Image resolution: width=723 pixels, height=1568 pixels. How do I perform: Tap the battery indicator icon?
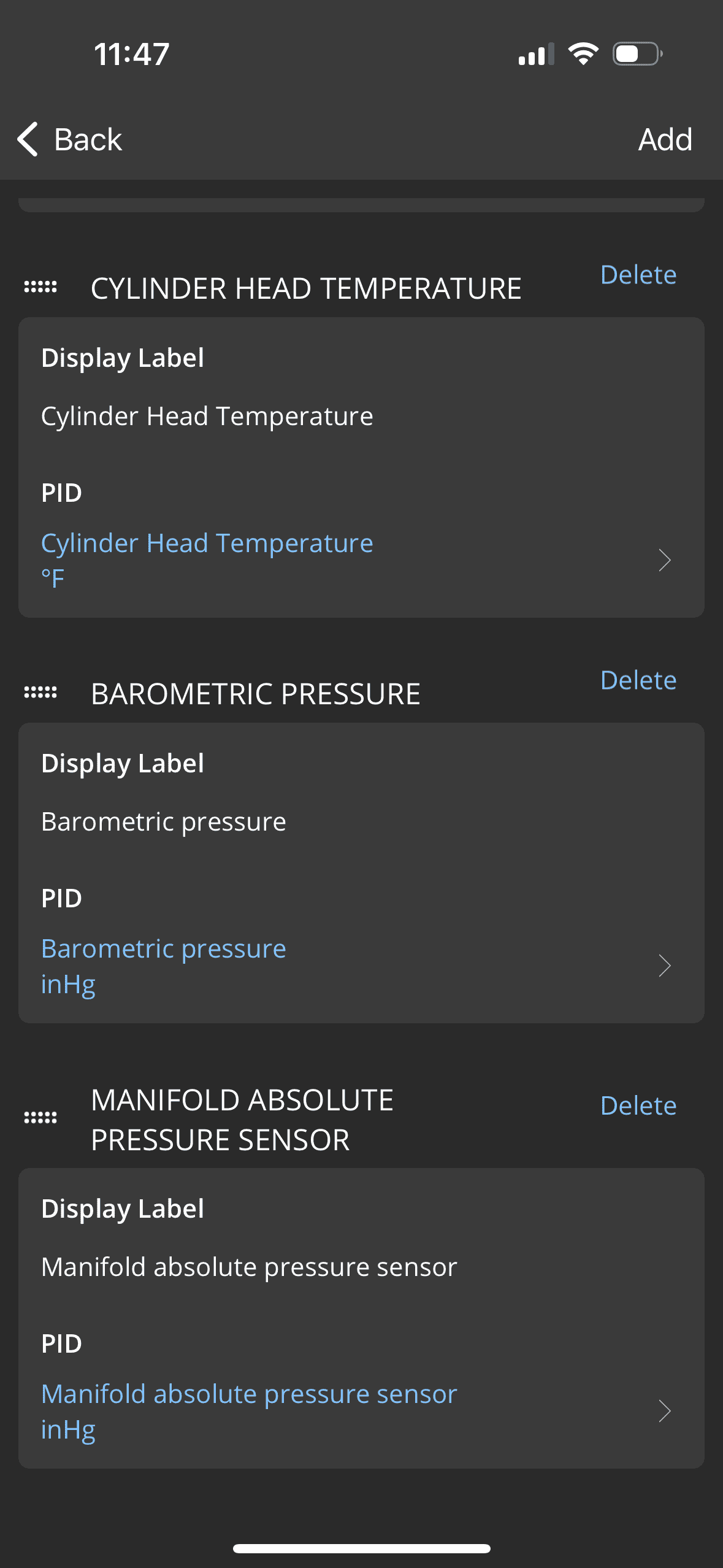coord(637,54)
